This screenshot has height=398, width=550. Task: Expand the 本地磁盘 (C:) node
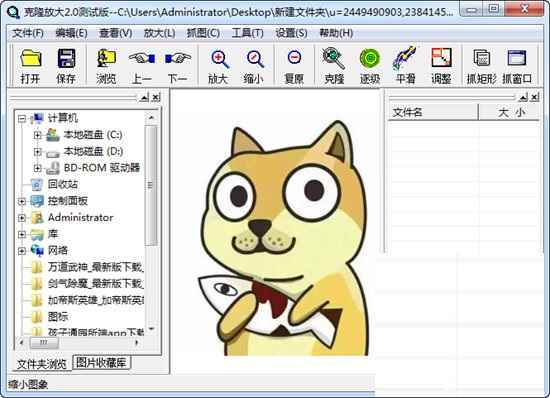coord(38,135)
